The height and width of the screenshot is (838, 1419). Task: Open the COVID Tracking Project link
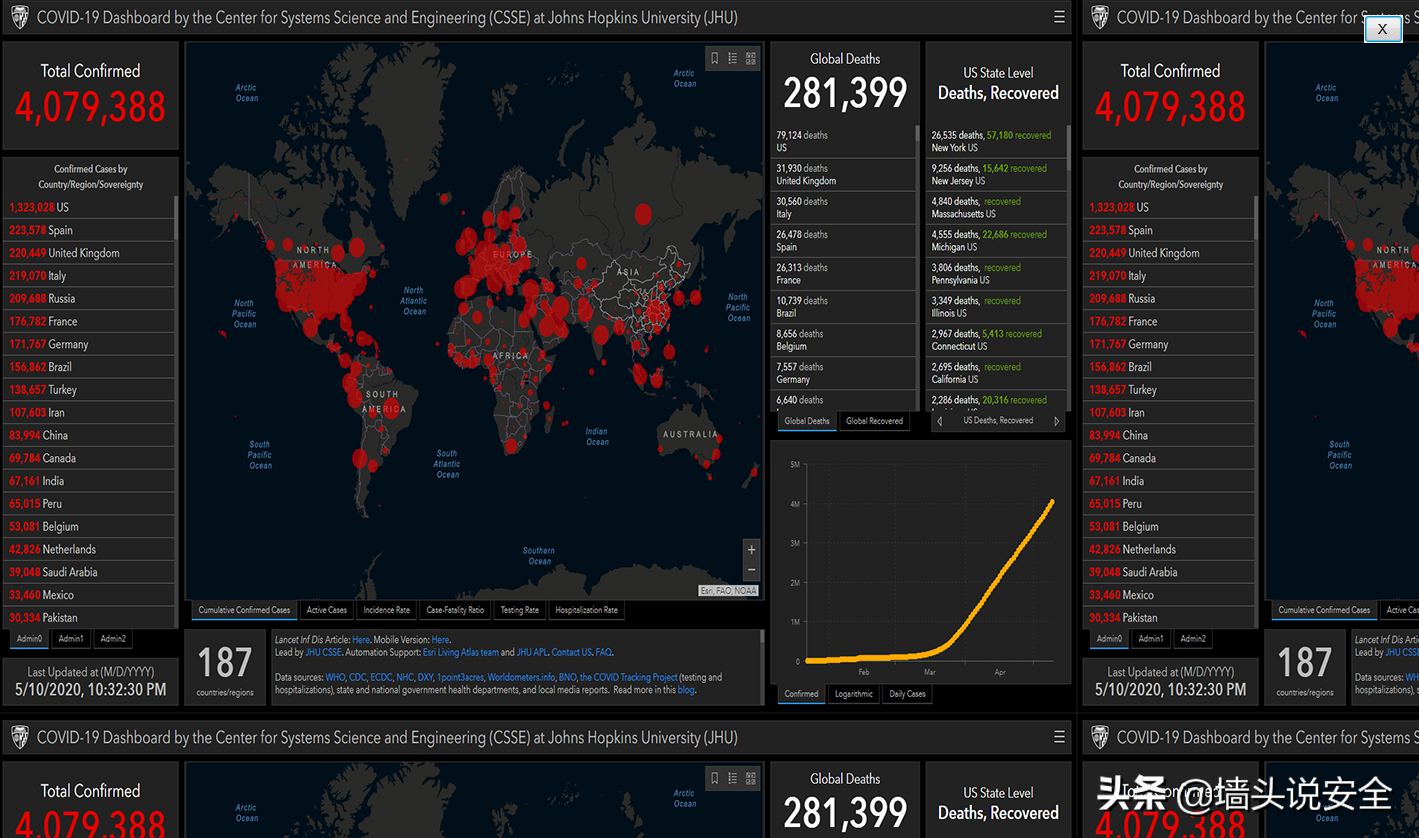[x=629, y=678]
